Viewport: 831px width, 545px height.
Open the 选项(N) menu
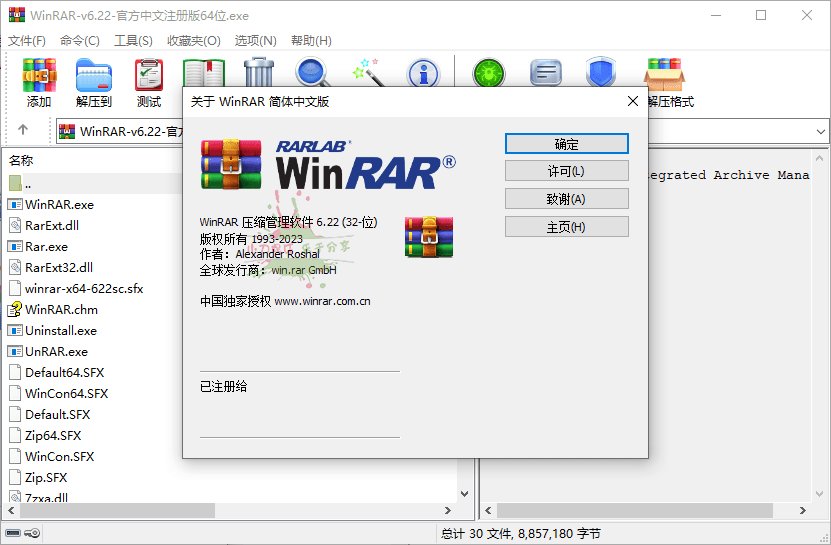[x=255, y=41]
